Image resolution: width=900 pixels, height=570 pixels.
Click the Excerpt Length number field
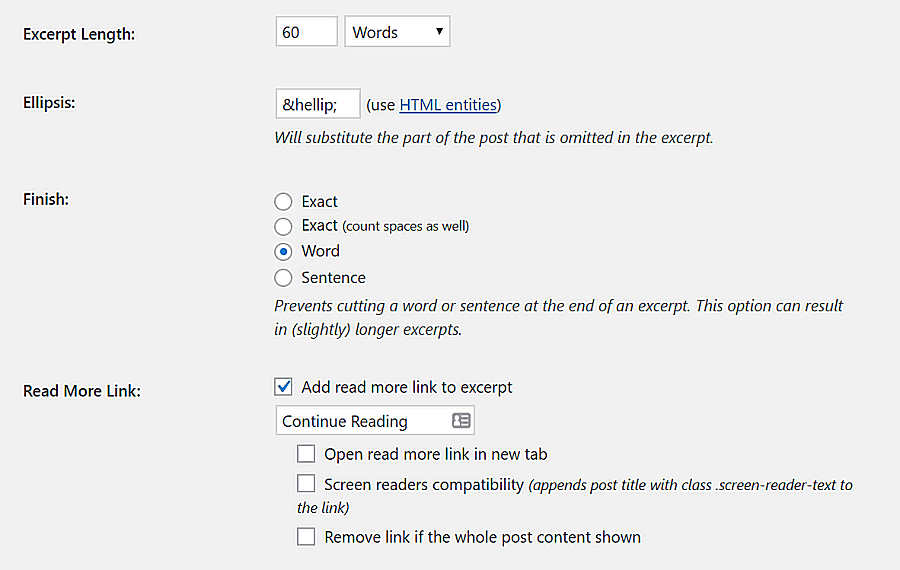coord(306,32)
